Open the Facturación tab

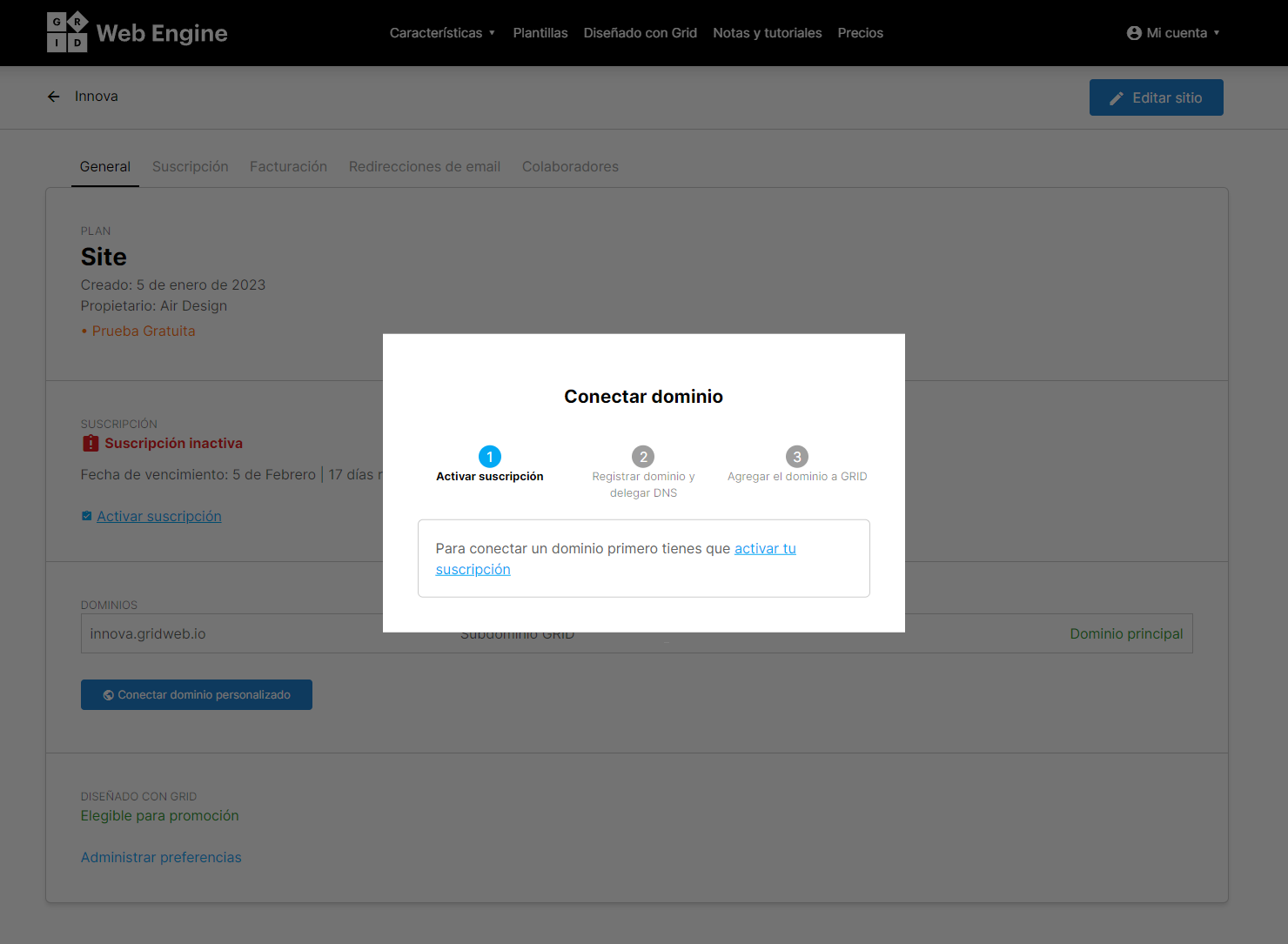[288, 167]
